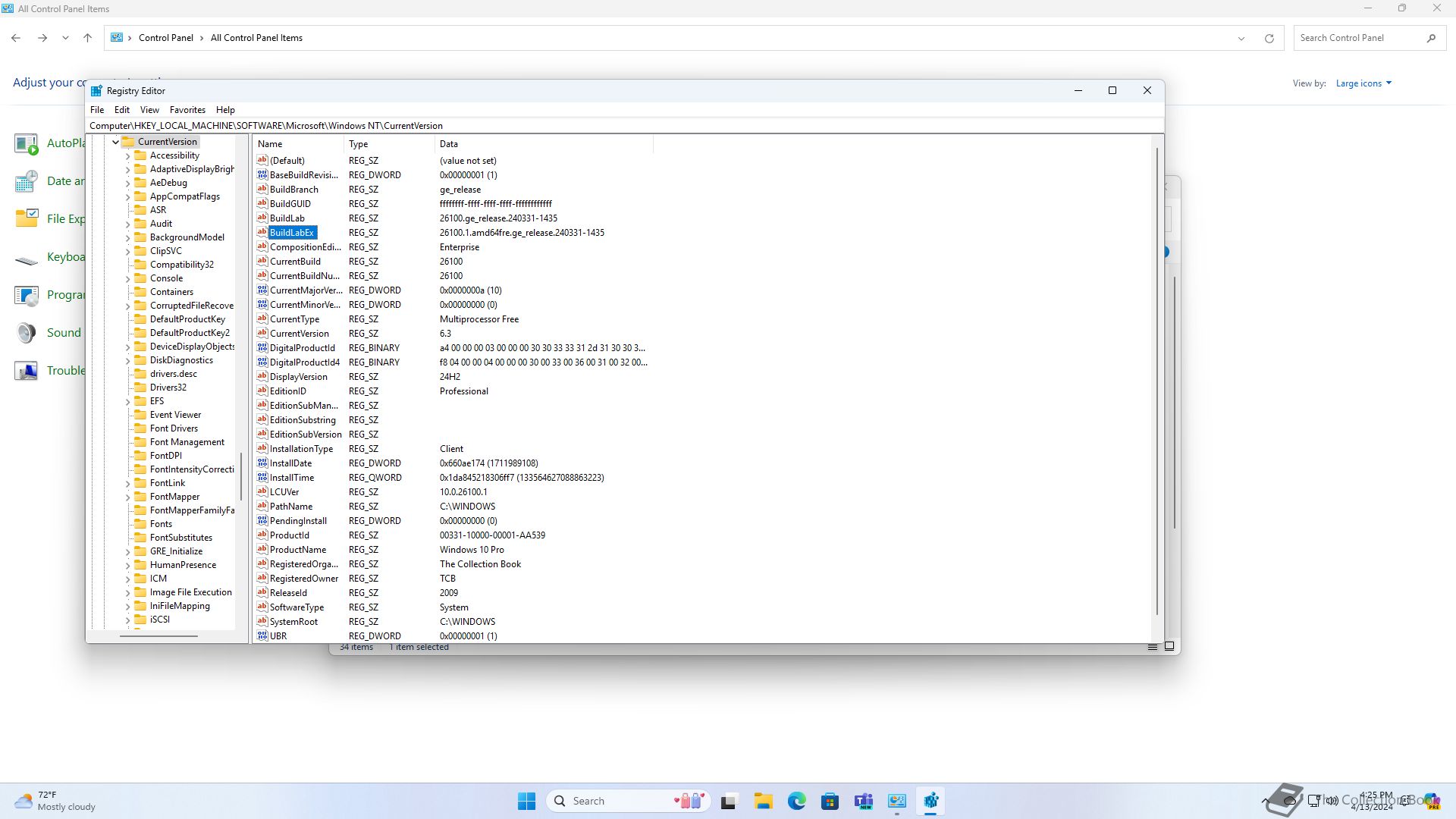The width and height of the screenshot is (1456, 819).
Task: Open the View menu in Registry Editor
Action: [x=149, y=110]
